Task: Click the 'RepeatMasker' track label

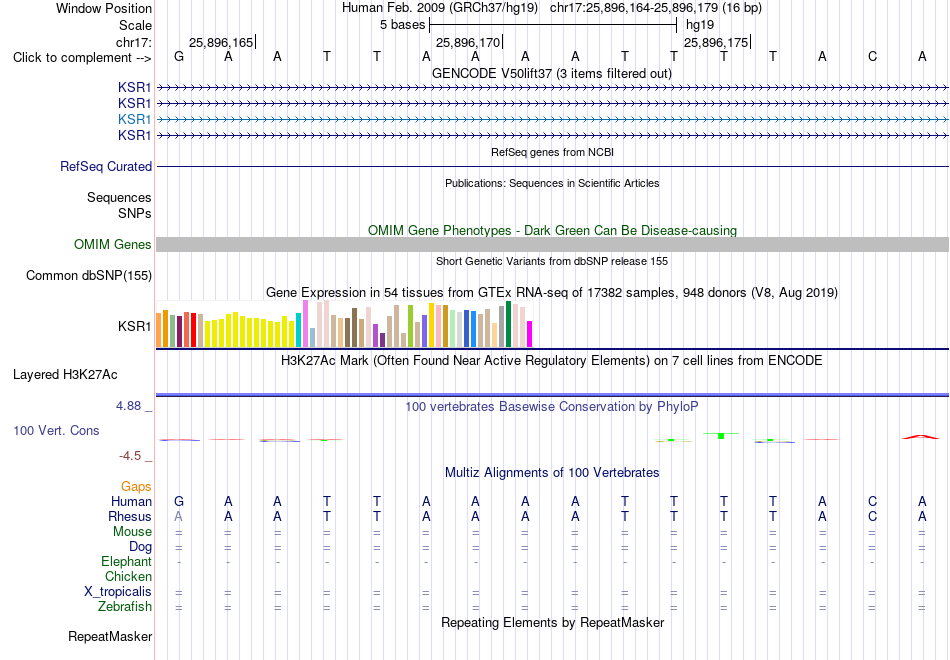Action: [110, 636]
